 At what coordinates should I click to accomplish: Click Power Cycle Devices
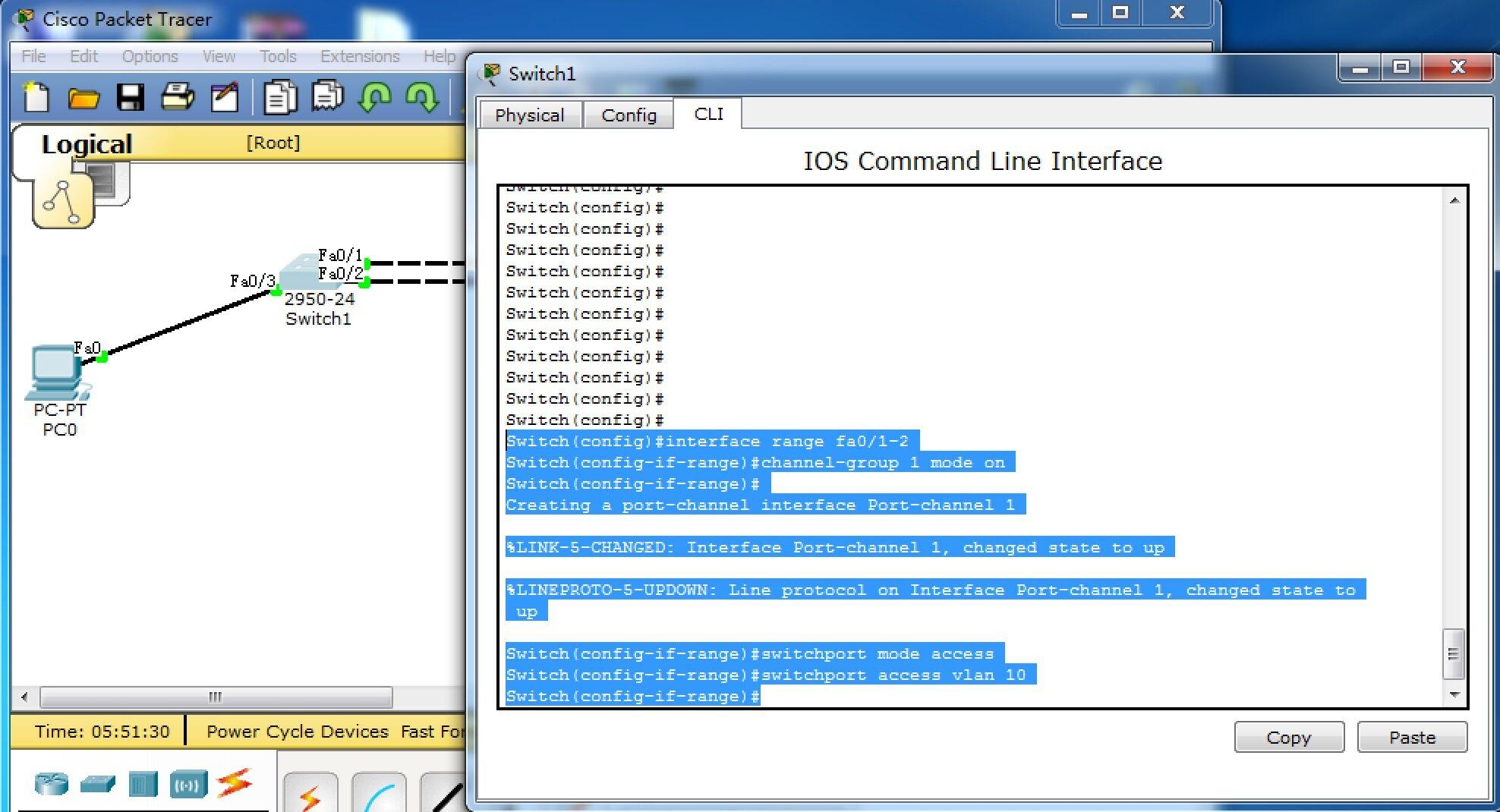(x=297, y=732)
